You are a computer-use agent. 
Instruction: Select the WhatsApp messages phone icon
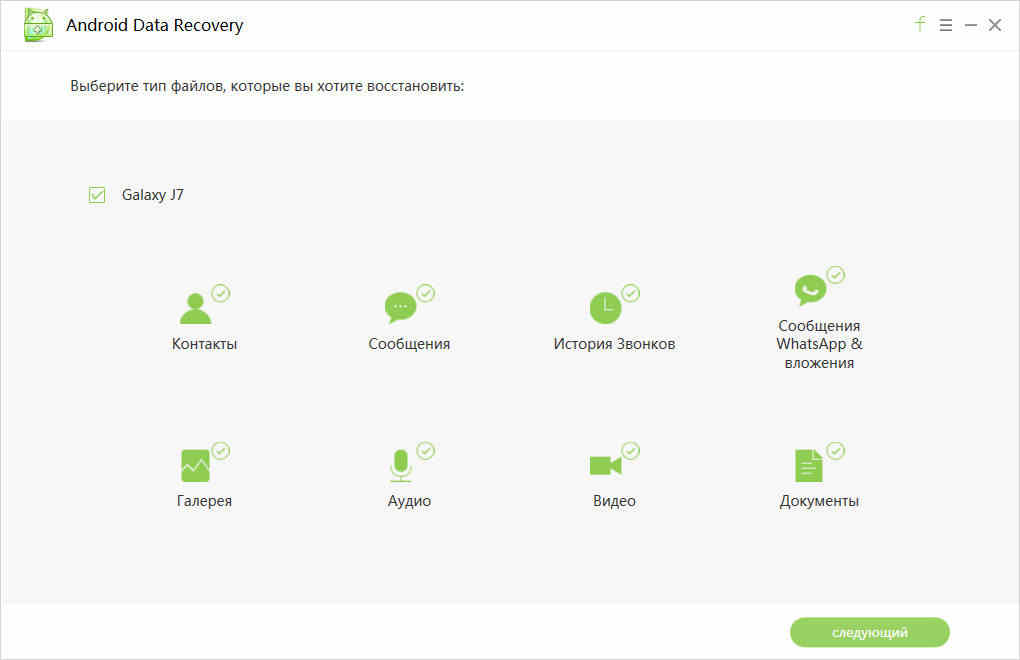click(x=810, y=290)
